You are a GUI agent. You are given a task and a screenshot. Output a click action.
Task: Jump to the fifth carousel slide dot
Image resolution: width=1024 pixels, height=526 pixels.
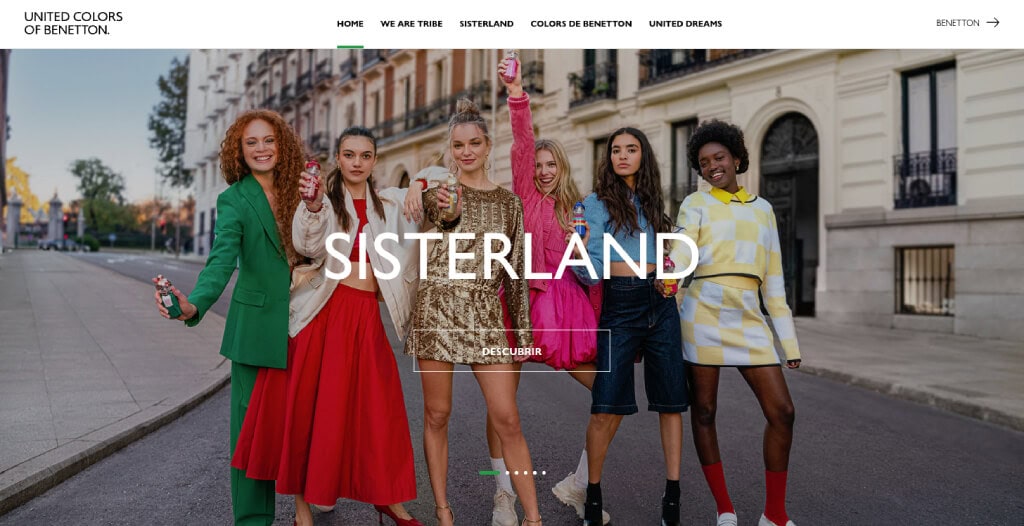click(535, 473)
